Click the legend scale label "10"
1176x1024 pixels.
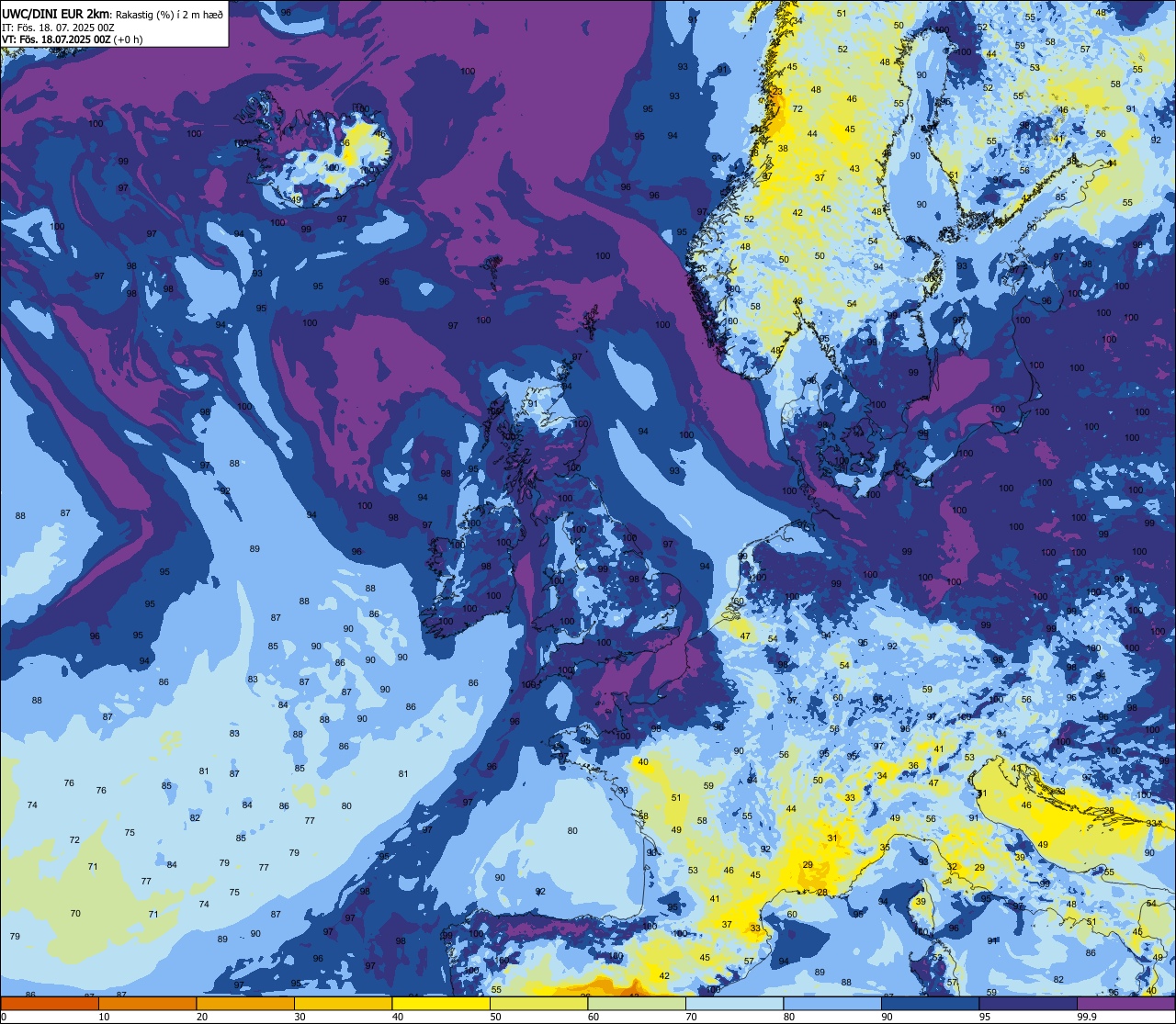(104, 1017)
